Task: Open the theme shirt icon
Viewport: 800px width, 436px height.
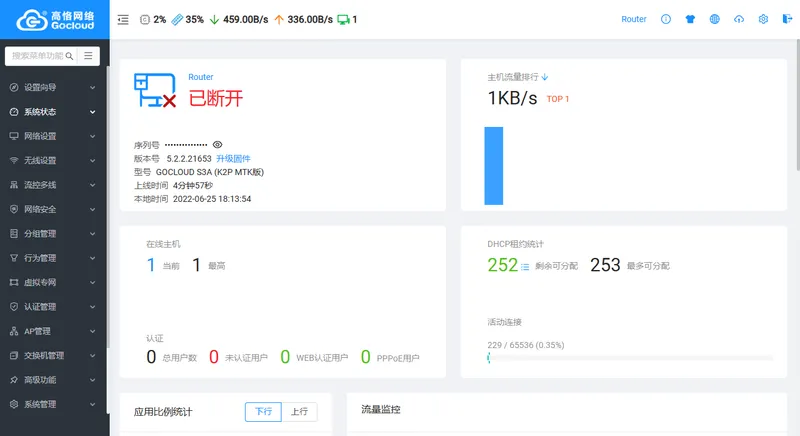Action: click(x=690, y=19)
